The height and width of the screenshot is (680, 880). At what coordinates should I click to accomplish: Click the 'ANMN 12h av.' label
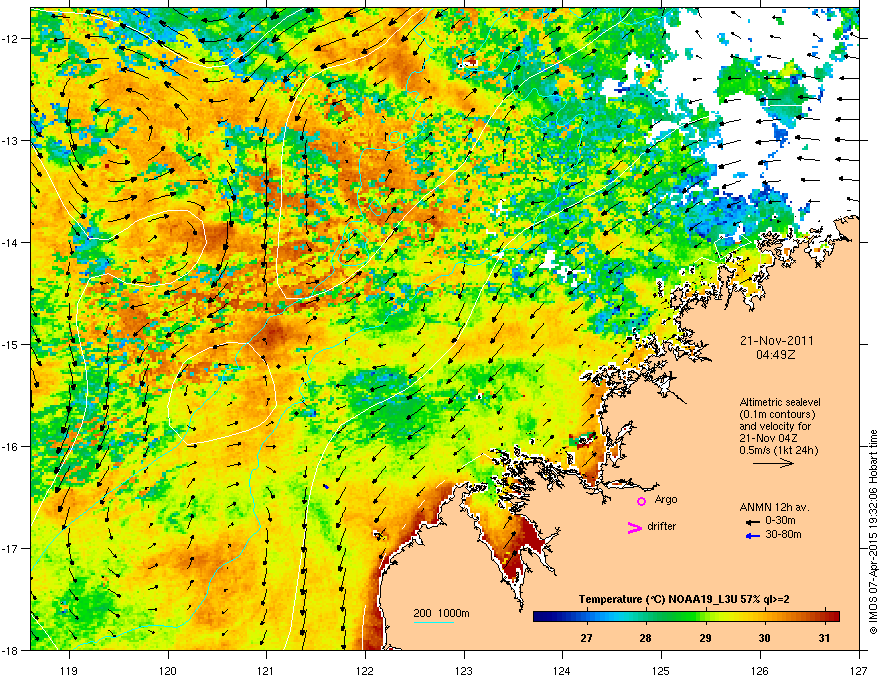pos(774,507)
